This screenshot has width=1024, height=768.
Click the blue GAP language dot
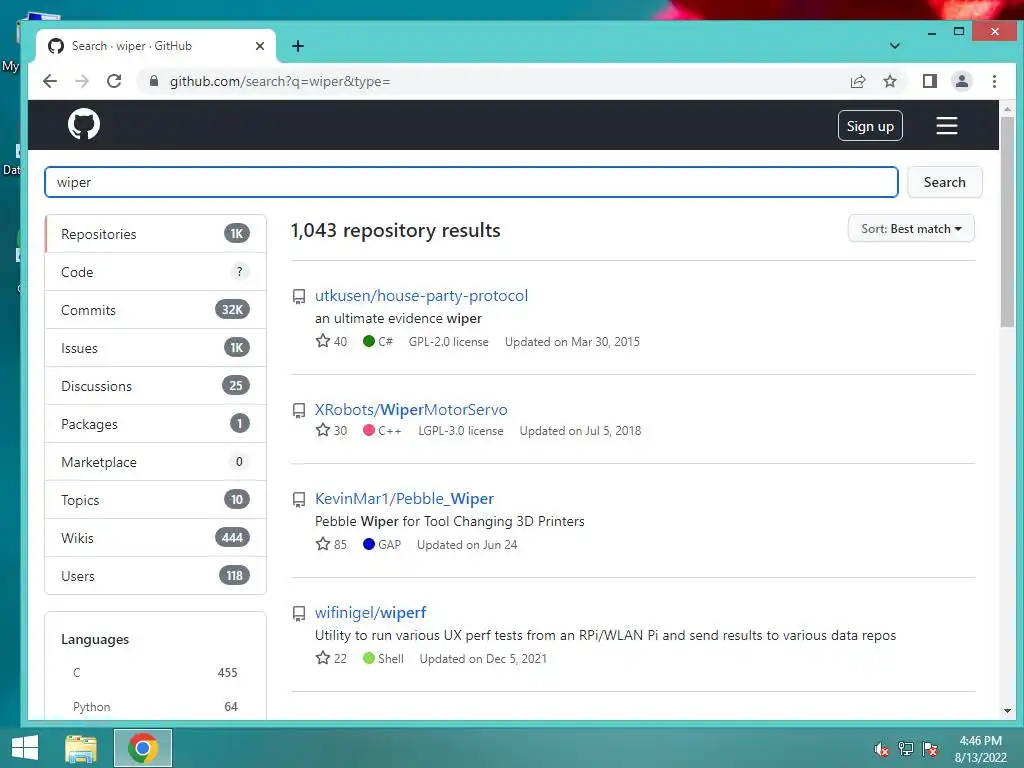(x=368, y=544)
